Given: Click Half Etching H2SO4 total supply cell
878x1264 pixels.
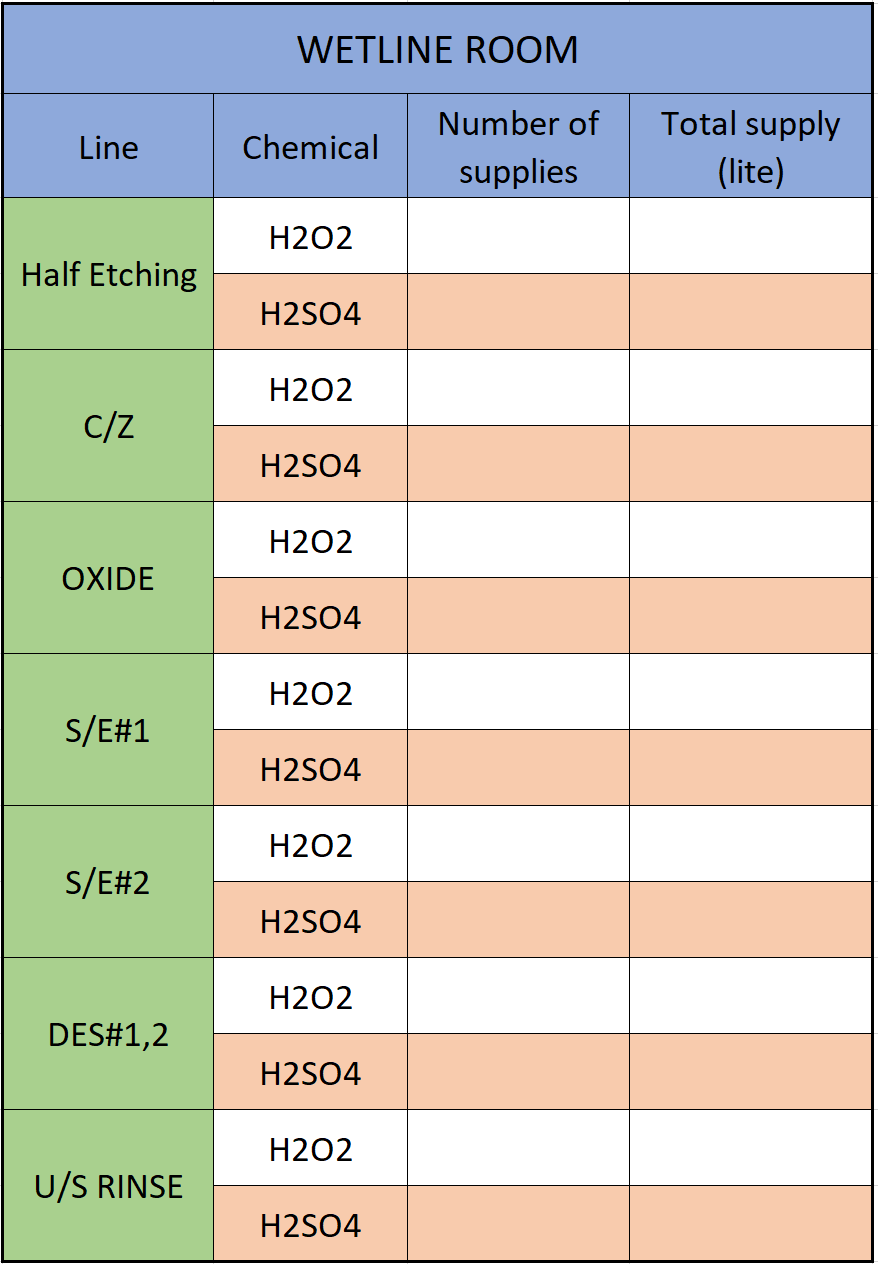Looking at the screenshot, I should pos(750,312).
